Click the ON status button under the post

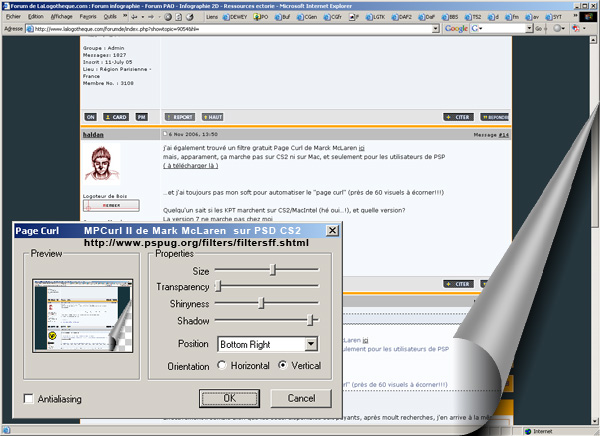tap(90, 117)
